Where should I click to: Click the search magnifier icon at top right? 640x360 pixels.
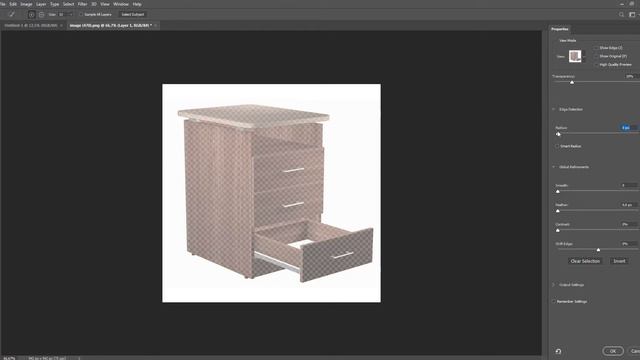621,15
